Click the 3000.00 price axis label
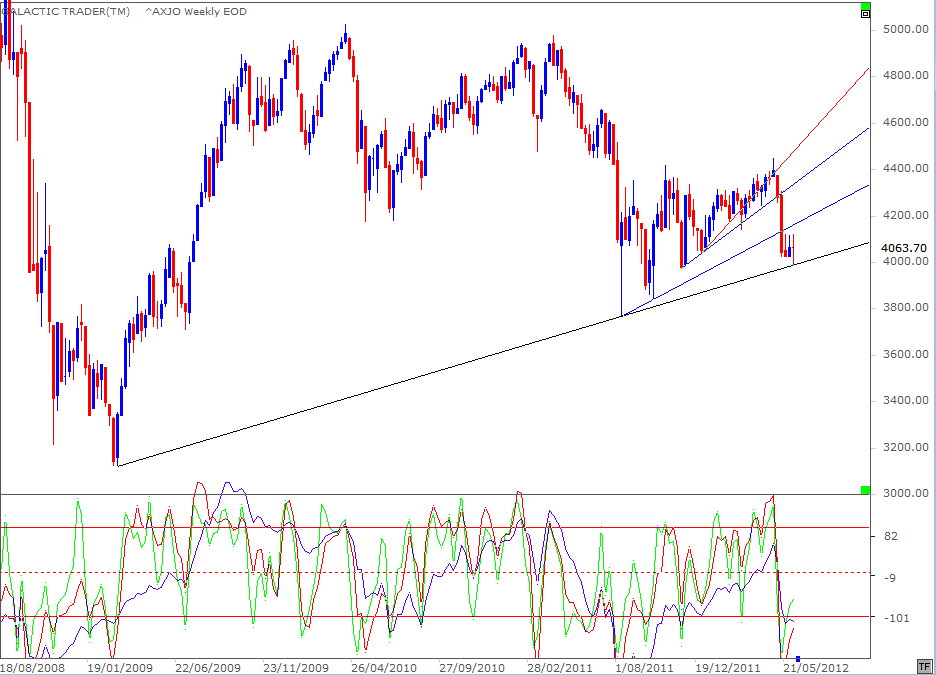Screen dimensions: 936x675 (x=906, y=493)
